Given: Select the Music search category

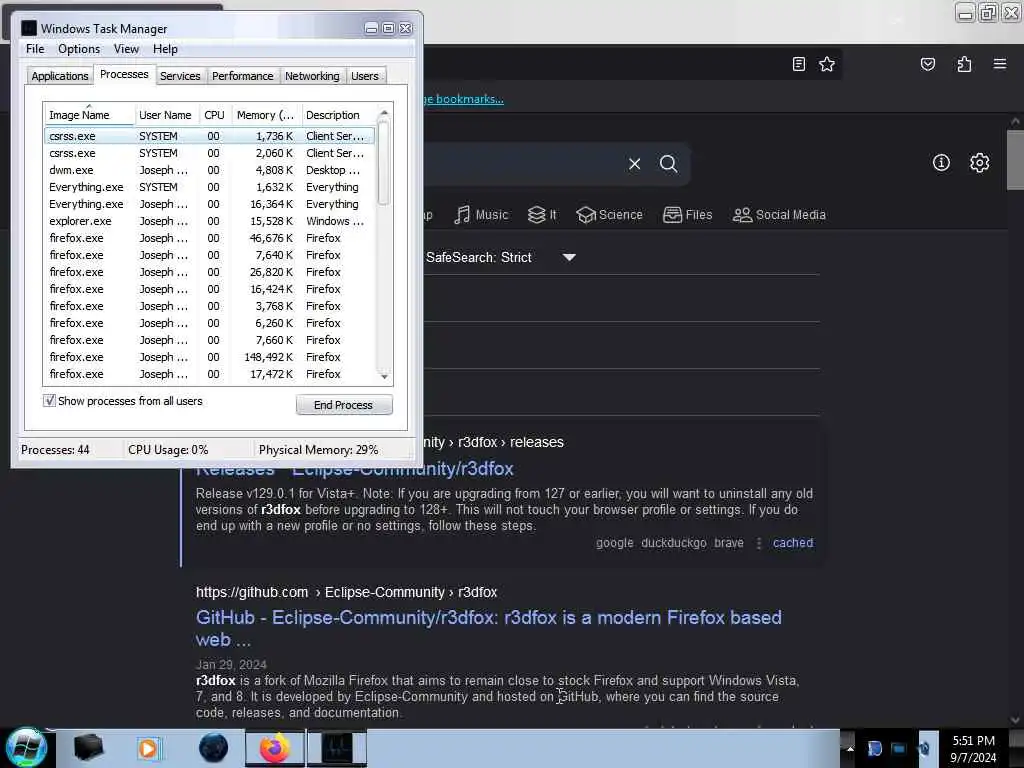Looking at the screenshot, I should pos(481,215).
